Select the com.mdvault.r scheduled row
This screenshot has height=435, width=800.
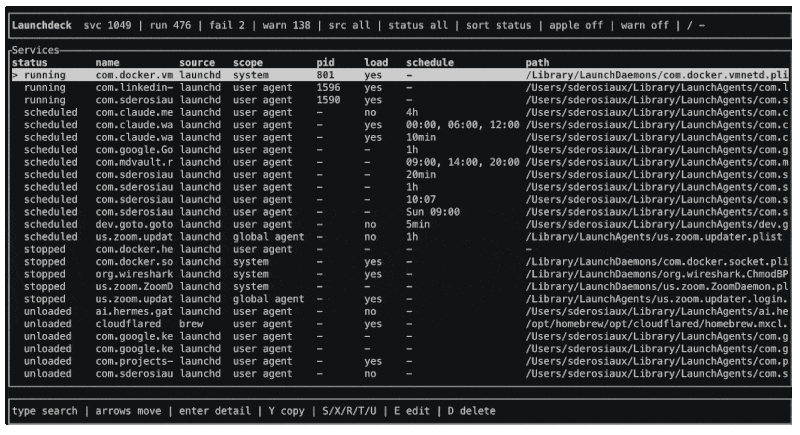click(x=400, y=162)
